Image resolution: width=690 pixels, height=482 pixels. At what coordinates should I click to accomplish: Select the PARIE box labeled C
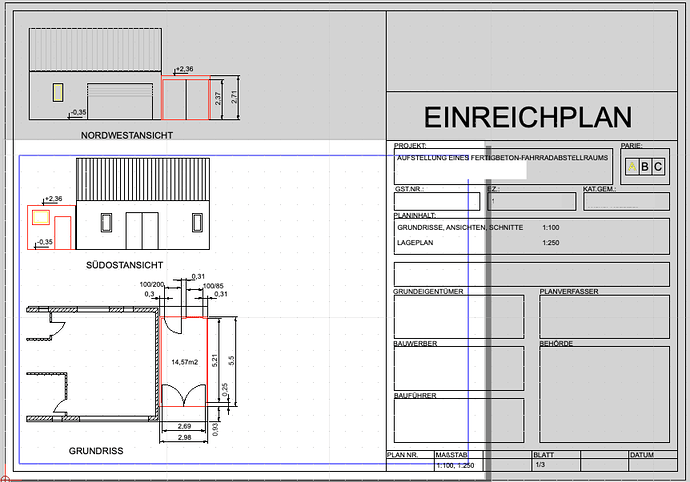[x=658, y=167]
